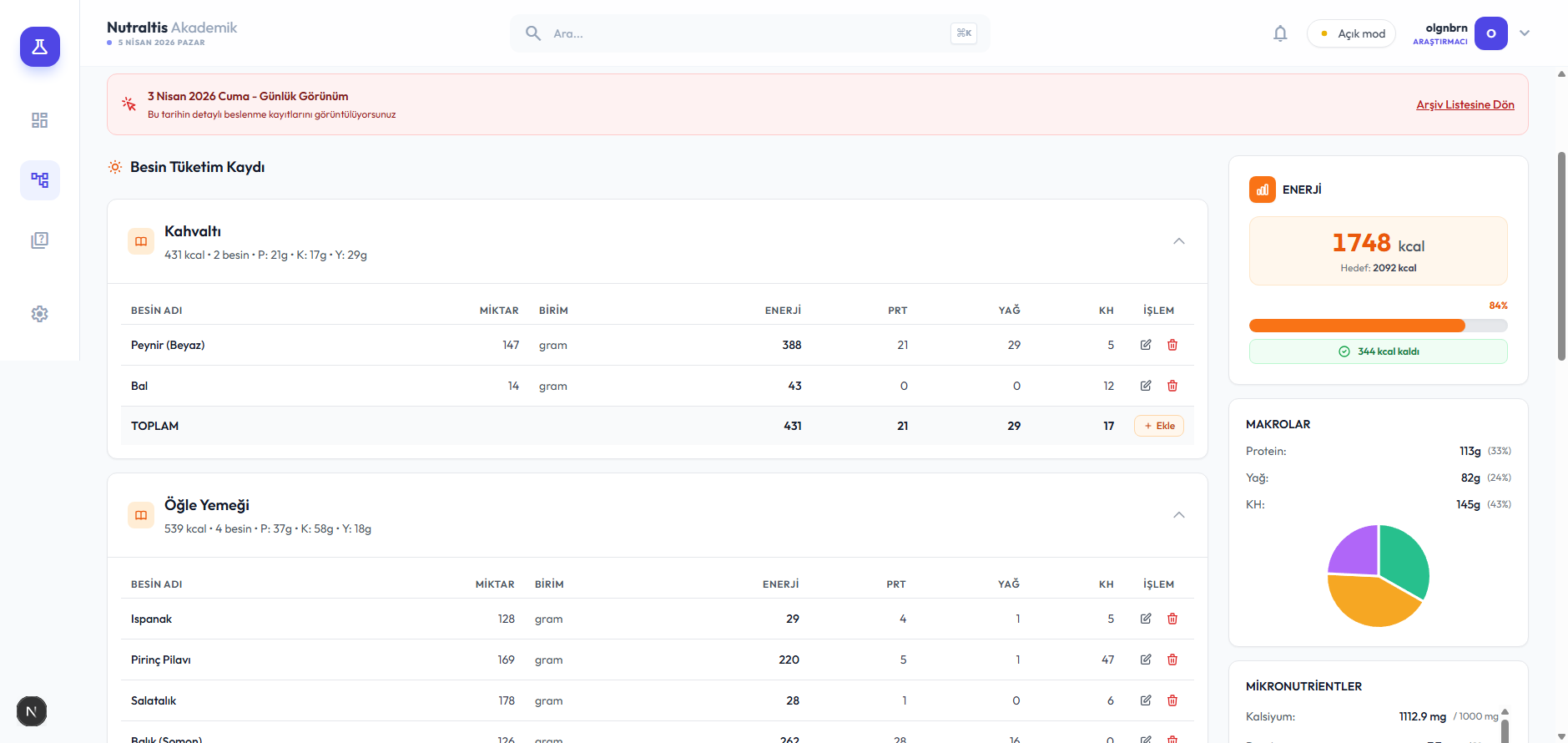Open the dashboard grid icon in sidebar
1568x743 pixels.
coord(40,120)
